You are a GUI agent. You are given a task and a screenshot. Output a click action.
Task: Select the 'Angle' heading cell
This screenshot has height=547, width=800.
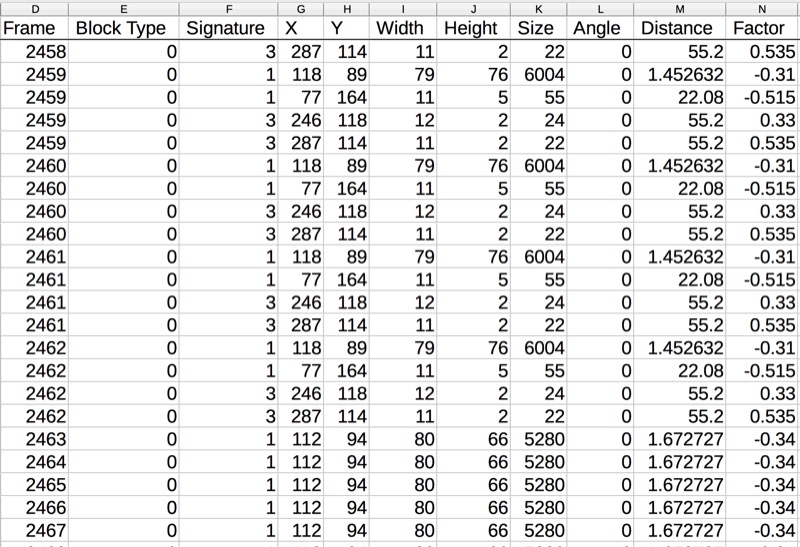600,28
